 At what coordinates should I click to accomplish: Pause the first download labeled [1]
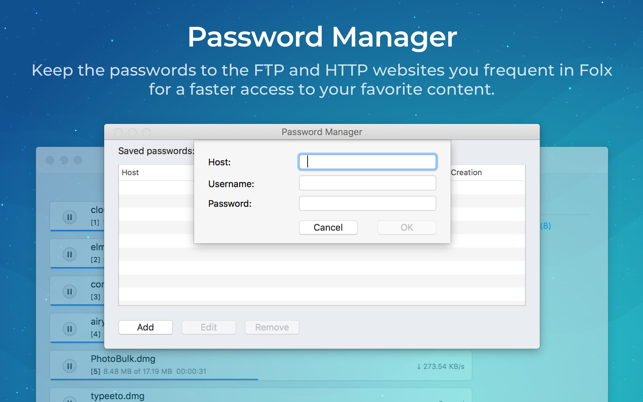tap(69, 217)
